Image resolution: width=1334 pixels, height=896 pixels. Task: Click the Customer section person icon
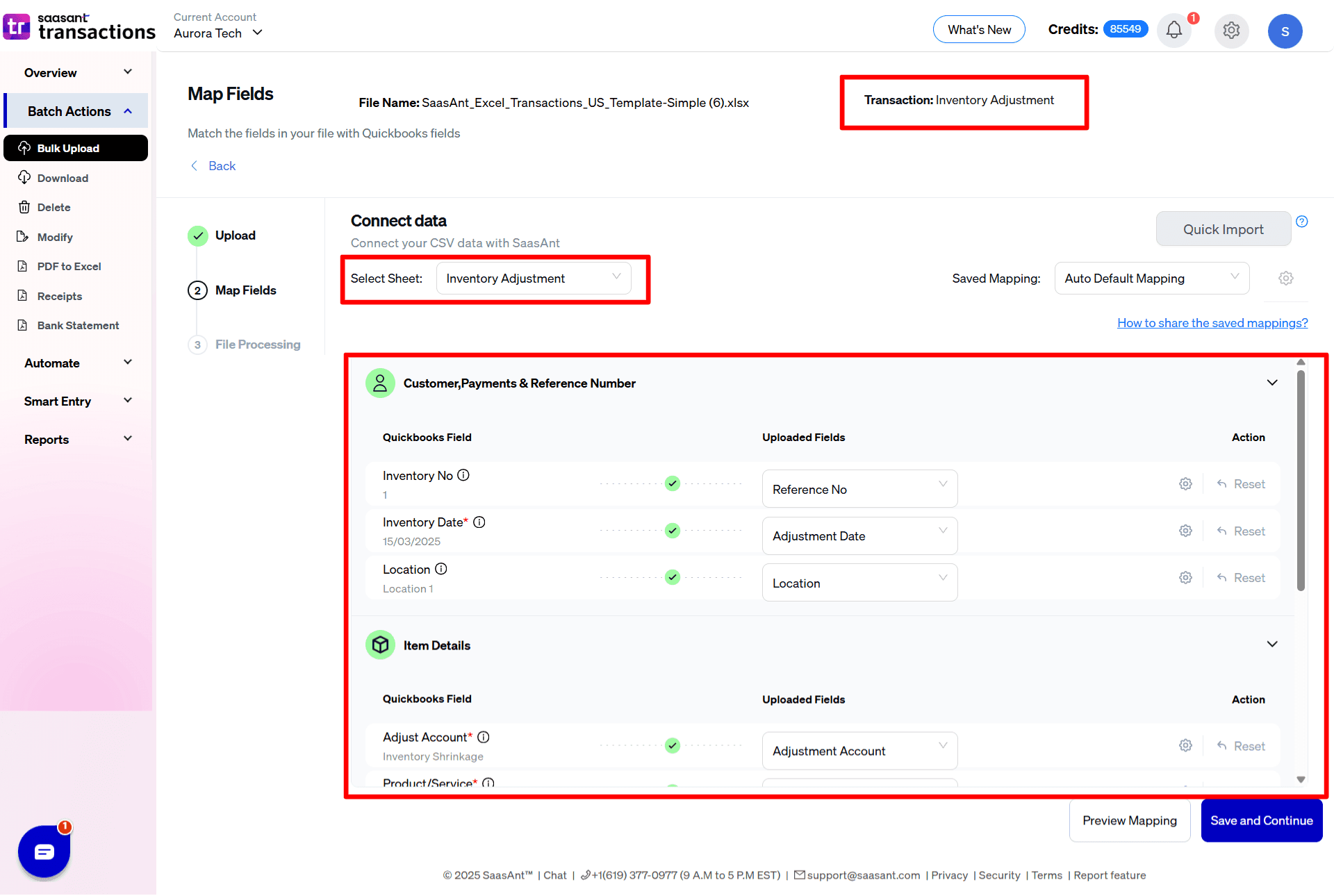pos(380,383)
